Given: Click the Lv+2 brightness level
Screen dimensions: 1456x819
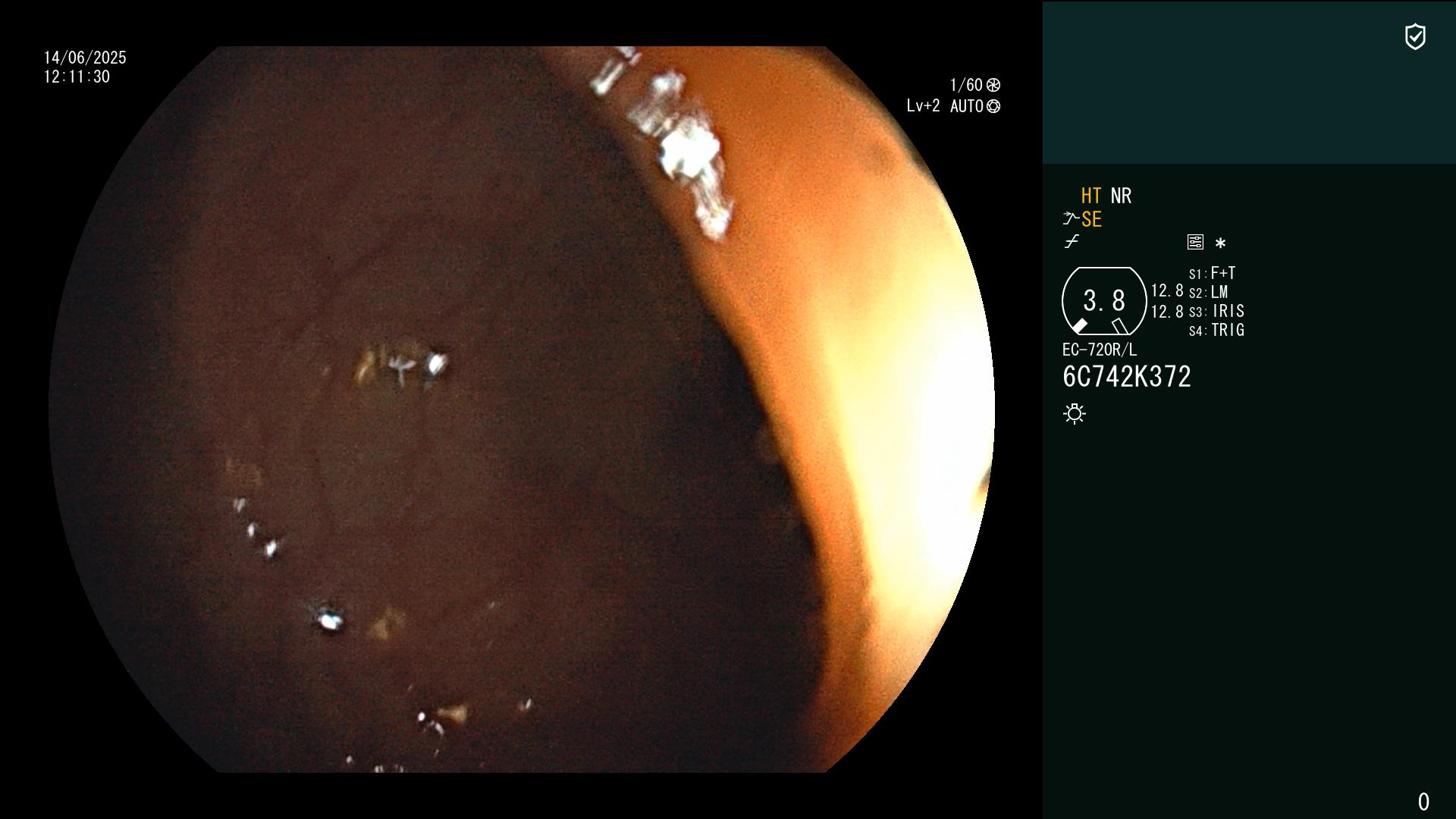Looking at the screenshot, I should (924, 106).
